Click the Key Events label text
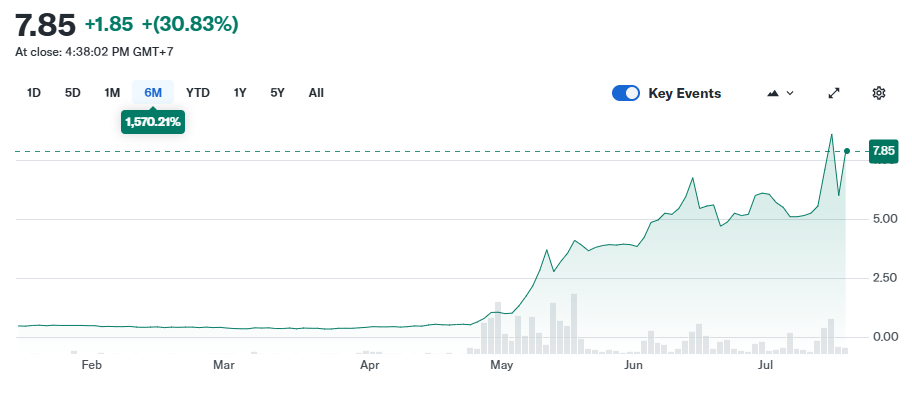 click(x=685, y=93)
